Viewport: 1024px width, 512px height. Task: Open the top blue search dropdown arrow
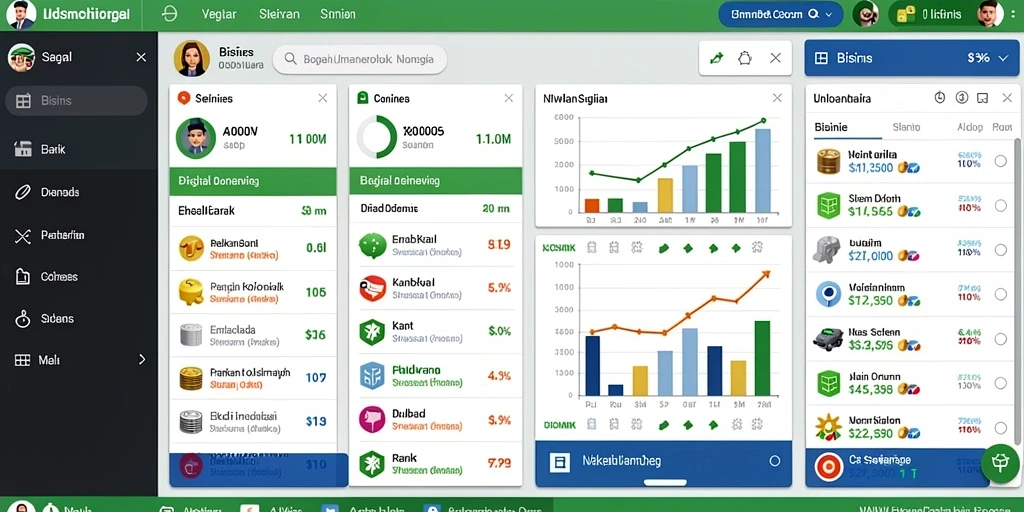[829, 14]
